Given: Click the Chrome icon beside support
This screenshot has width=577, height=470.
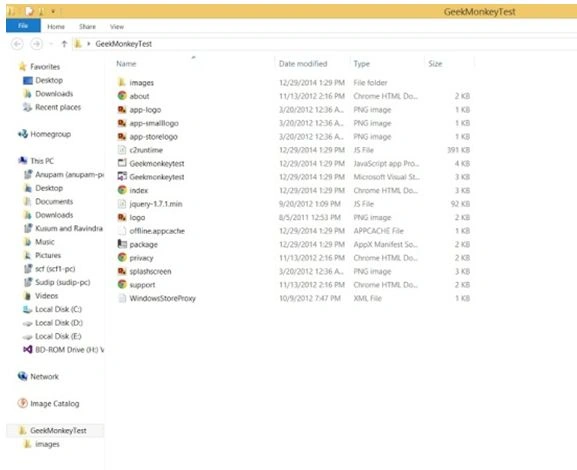Looking at the screenshot, I should click(122, 284).
